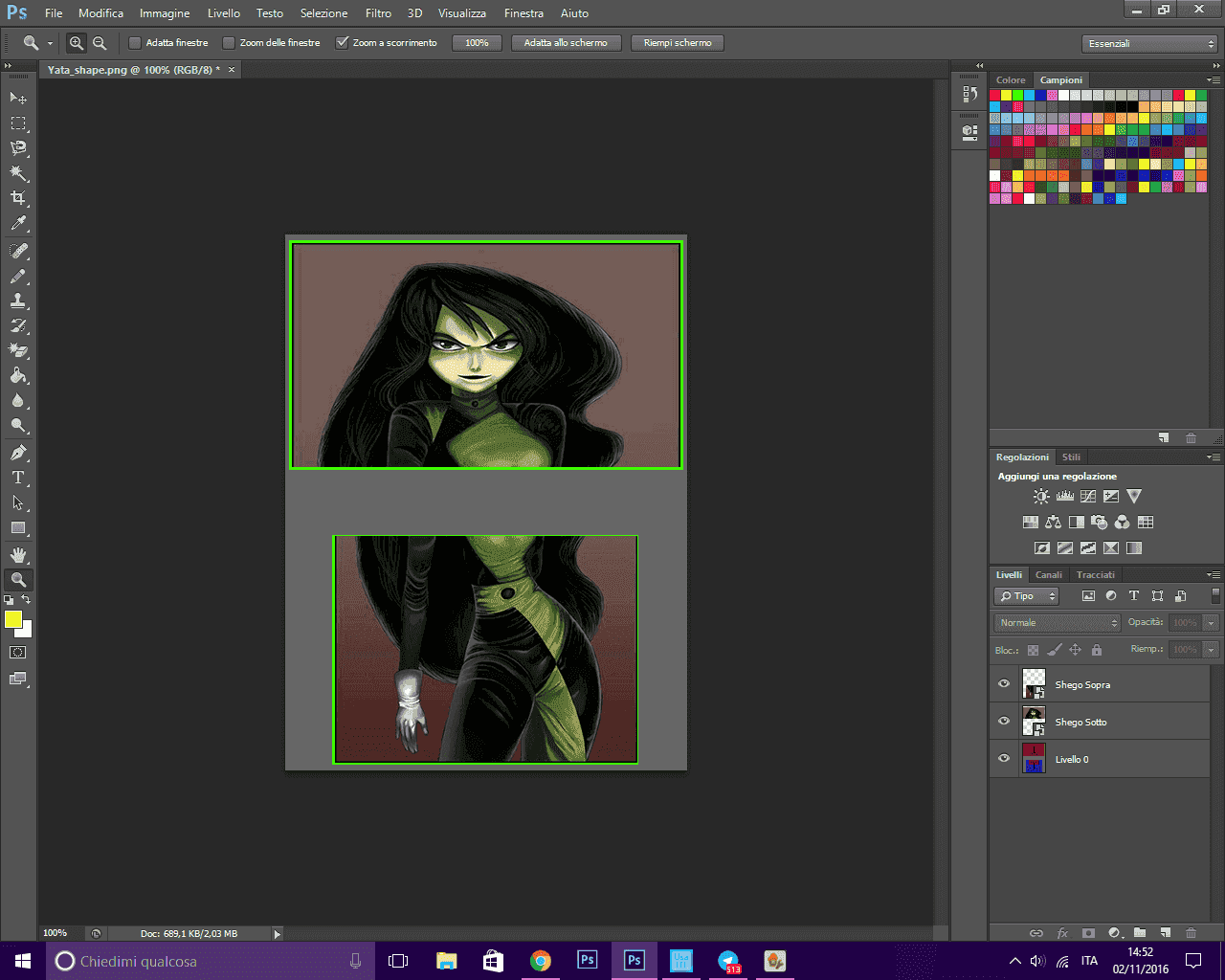1225x980 pixels.
Task: Select the Horizontal Type tool
Action: tap(18, 478)
